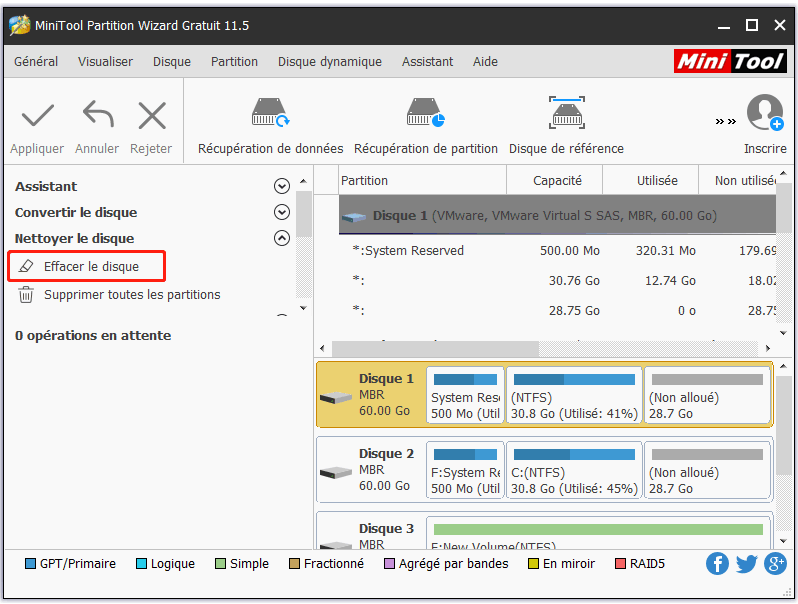The height and width of the screenshot is (604, 798).
Task: Select Disque 3 green volume block
Action: click(598, 533)
